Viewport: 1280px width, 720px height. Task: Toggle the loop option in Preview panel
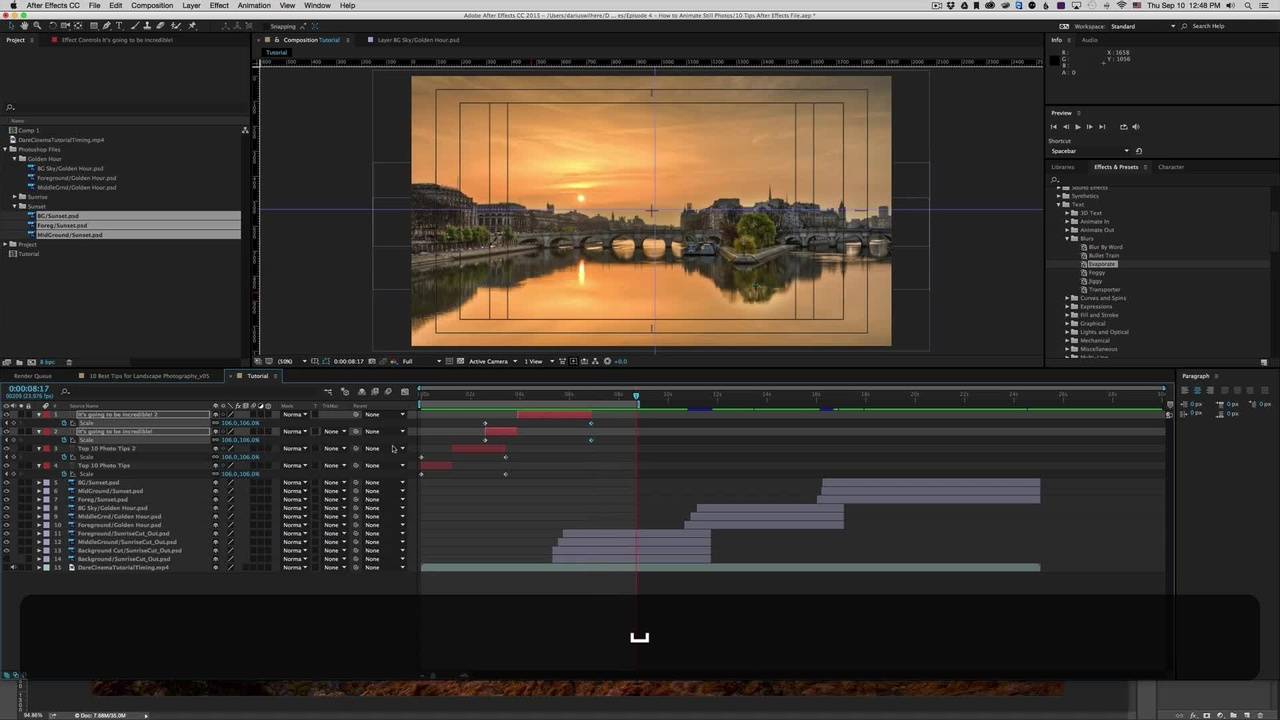(1123, 127)
